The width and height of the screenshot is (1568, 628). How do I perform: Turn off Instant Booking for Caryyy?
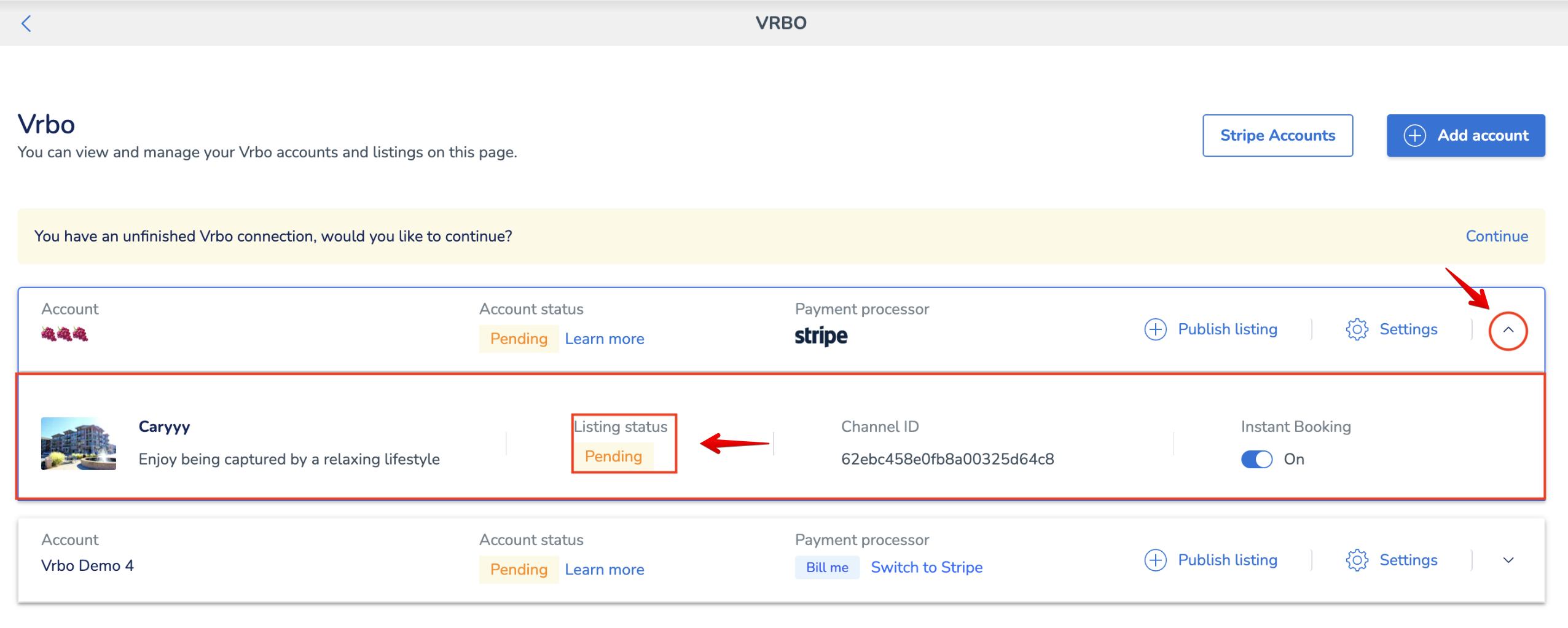[x=1256, y=459]
